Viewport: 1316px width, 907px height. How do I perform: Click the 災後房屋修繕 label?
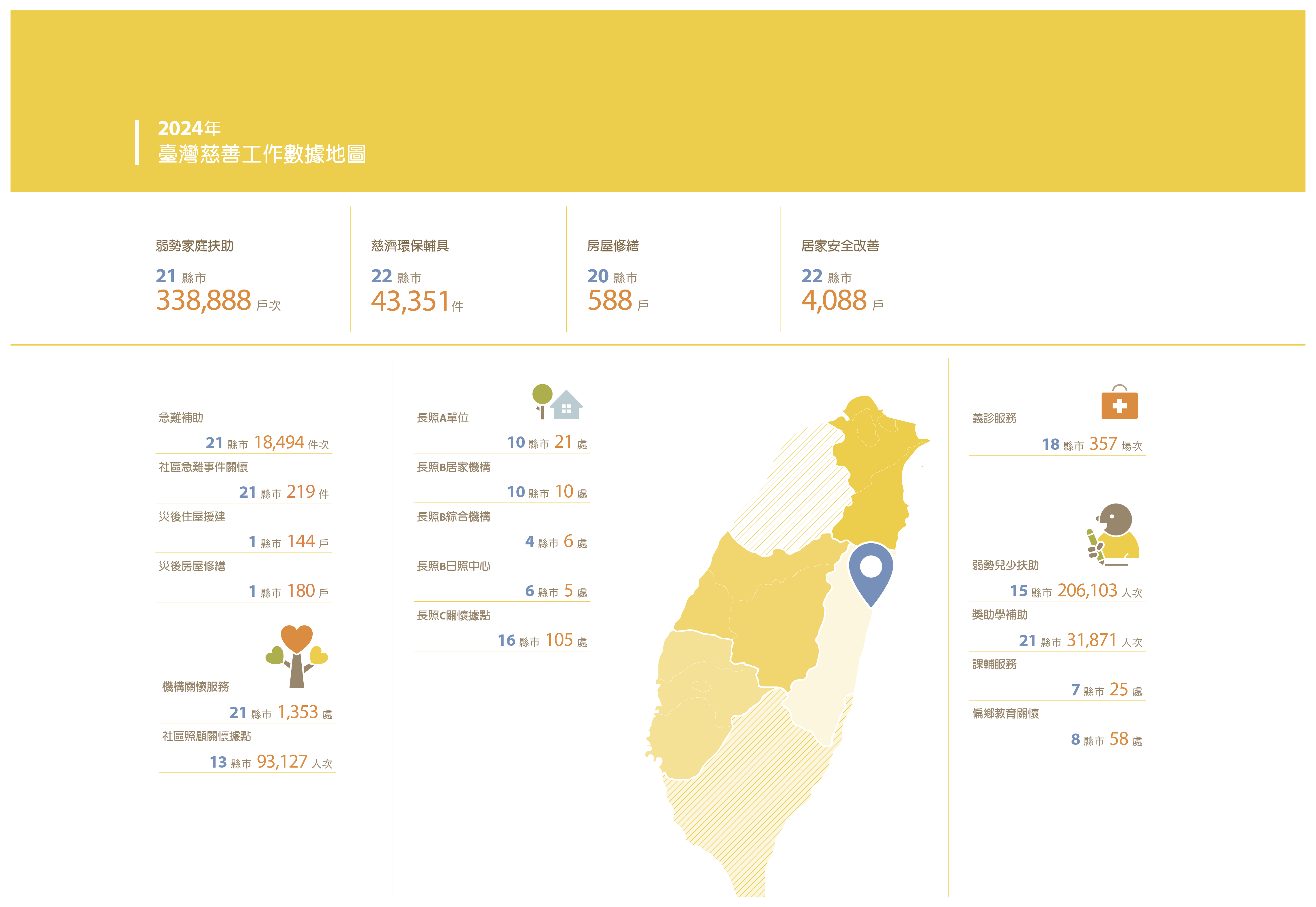[192, 566]
